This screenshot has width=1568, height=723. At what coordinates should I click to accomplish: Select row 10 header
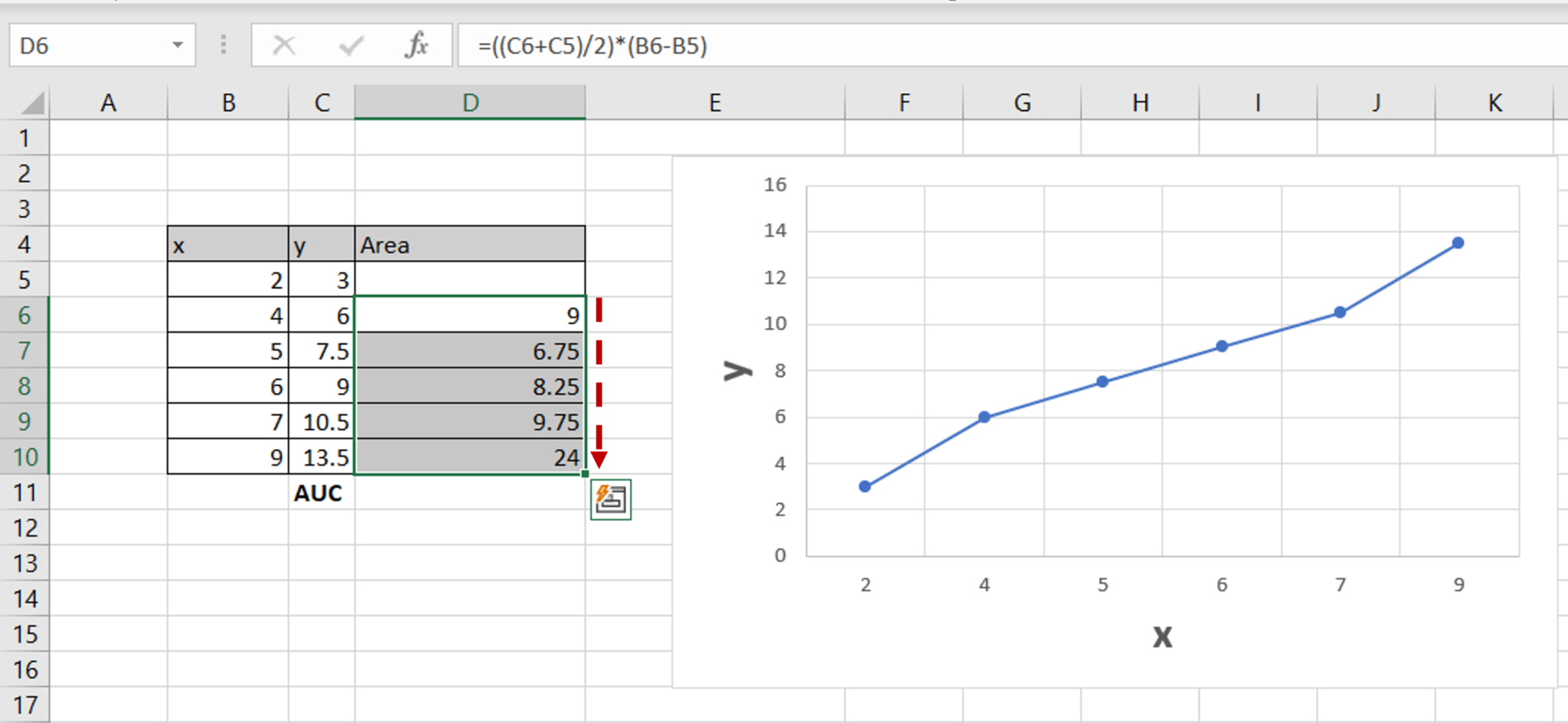[26, 457]
